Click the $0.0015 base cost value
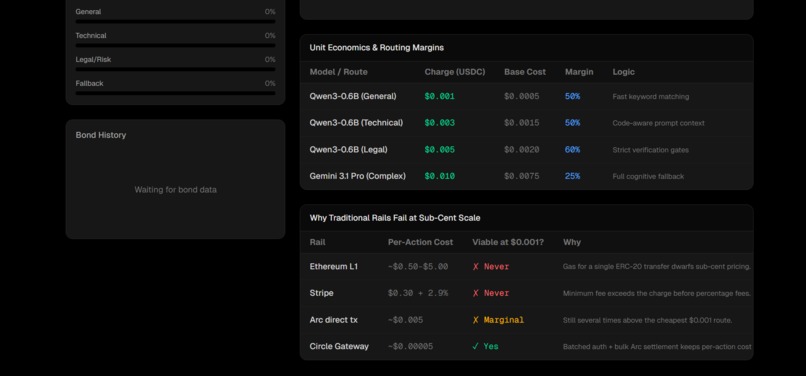The height and width of the screenshot is (376, 806). (522, 123)
